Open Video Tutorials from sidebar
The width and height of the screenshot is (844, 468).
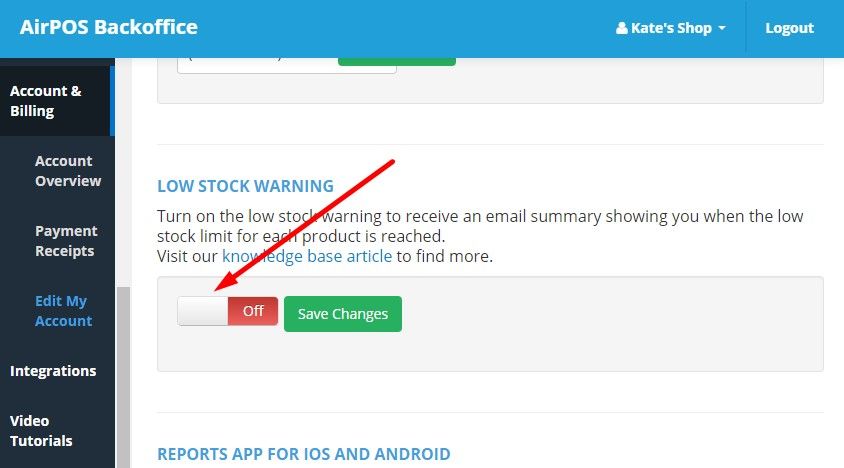[x=41, y=431]
